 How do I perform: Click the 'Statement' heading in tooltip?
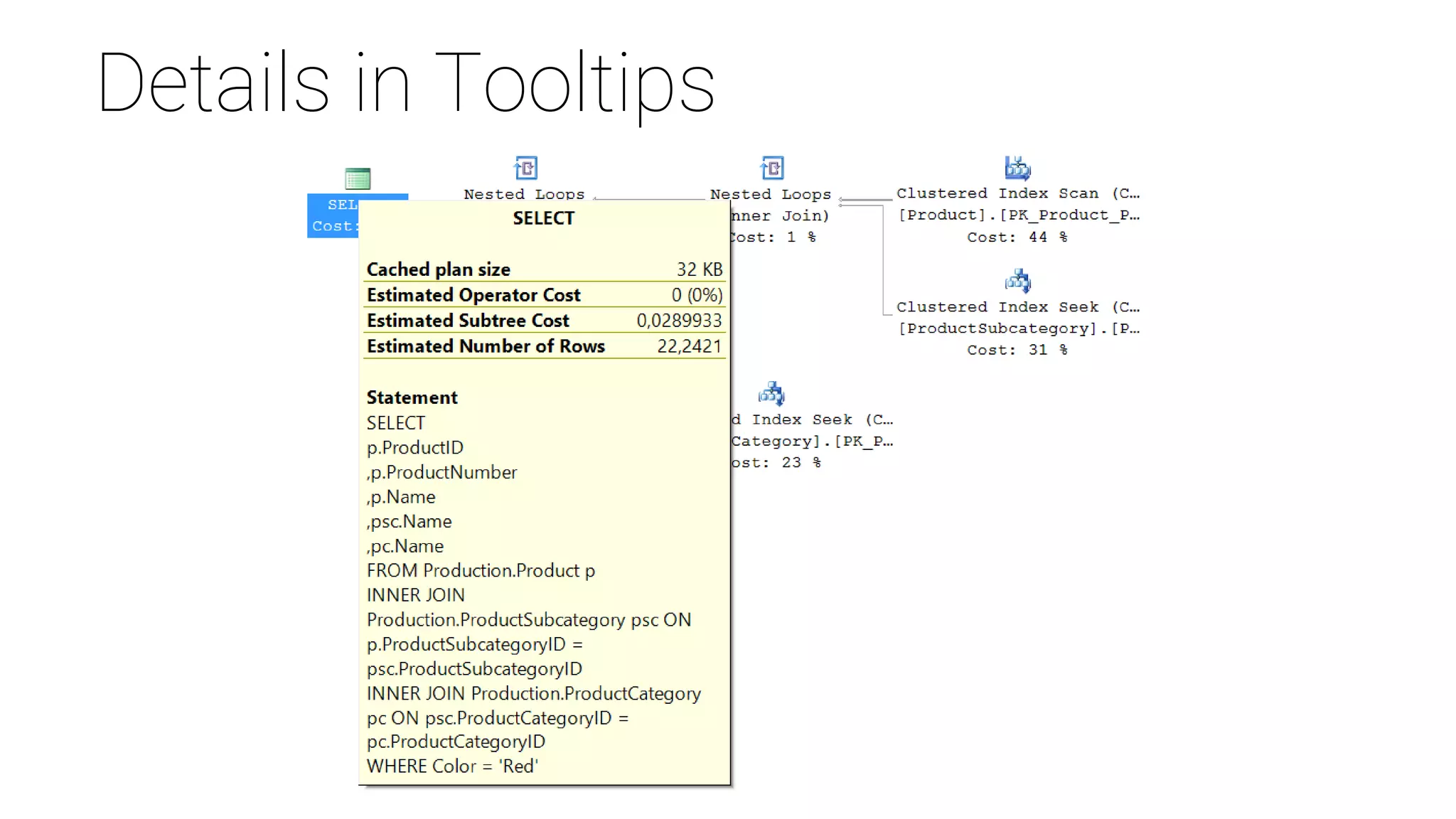pyautogui.click(x=412, y=397)
